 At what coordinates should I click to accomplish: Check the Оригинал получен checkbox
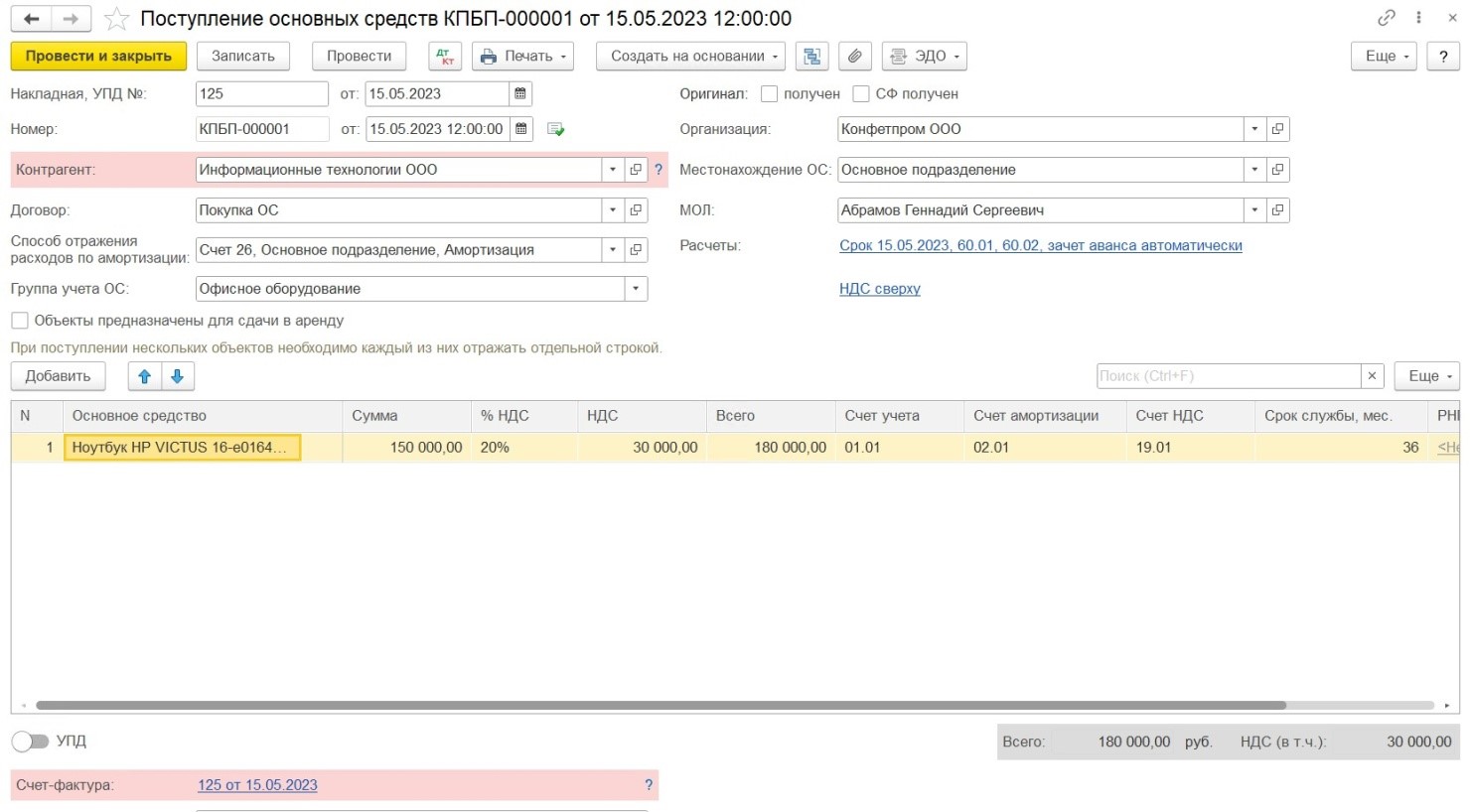(x=769, y=94)
